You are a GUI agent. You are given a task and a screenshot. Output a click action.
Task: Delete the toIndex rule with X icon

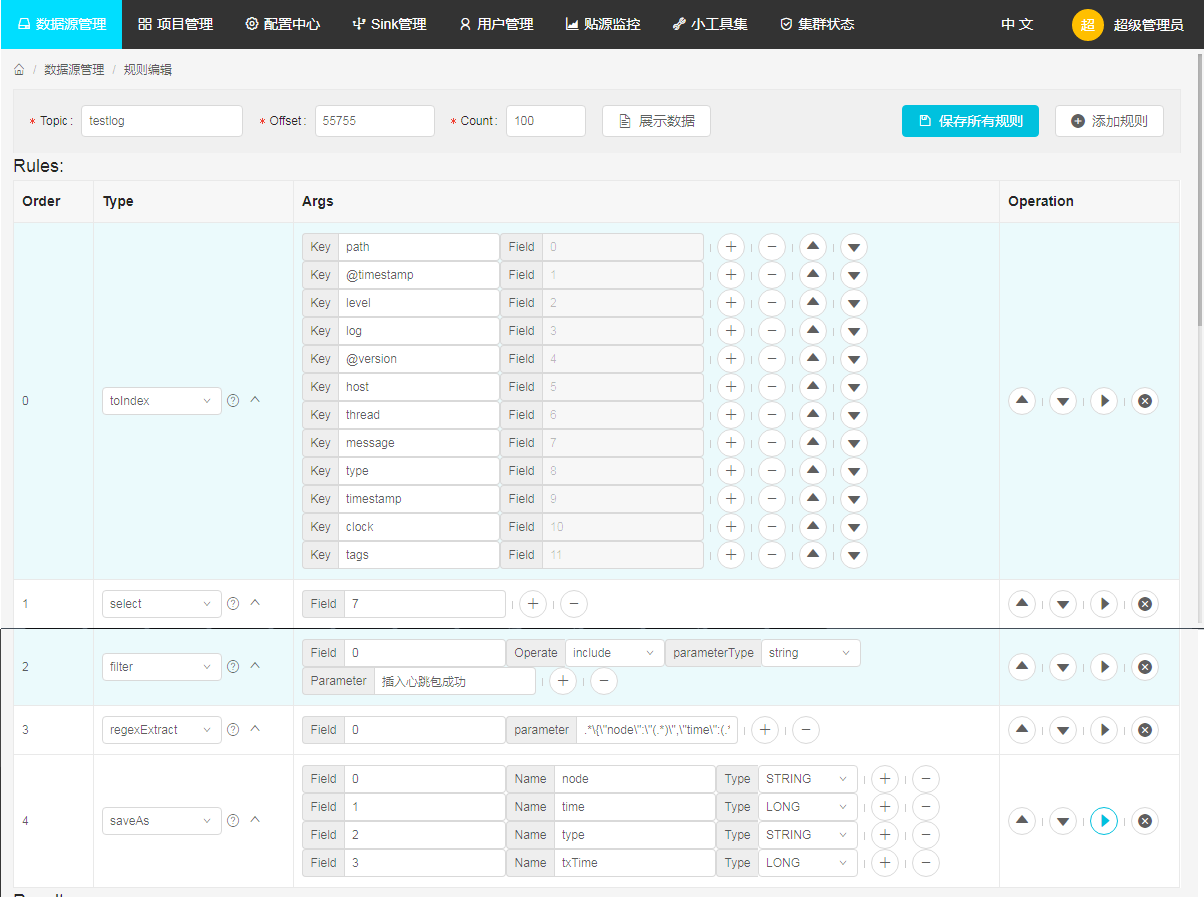pyautogui.click(x=1145, y=401)
